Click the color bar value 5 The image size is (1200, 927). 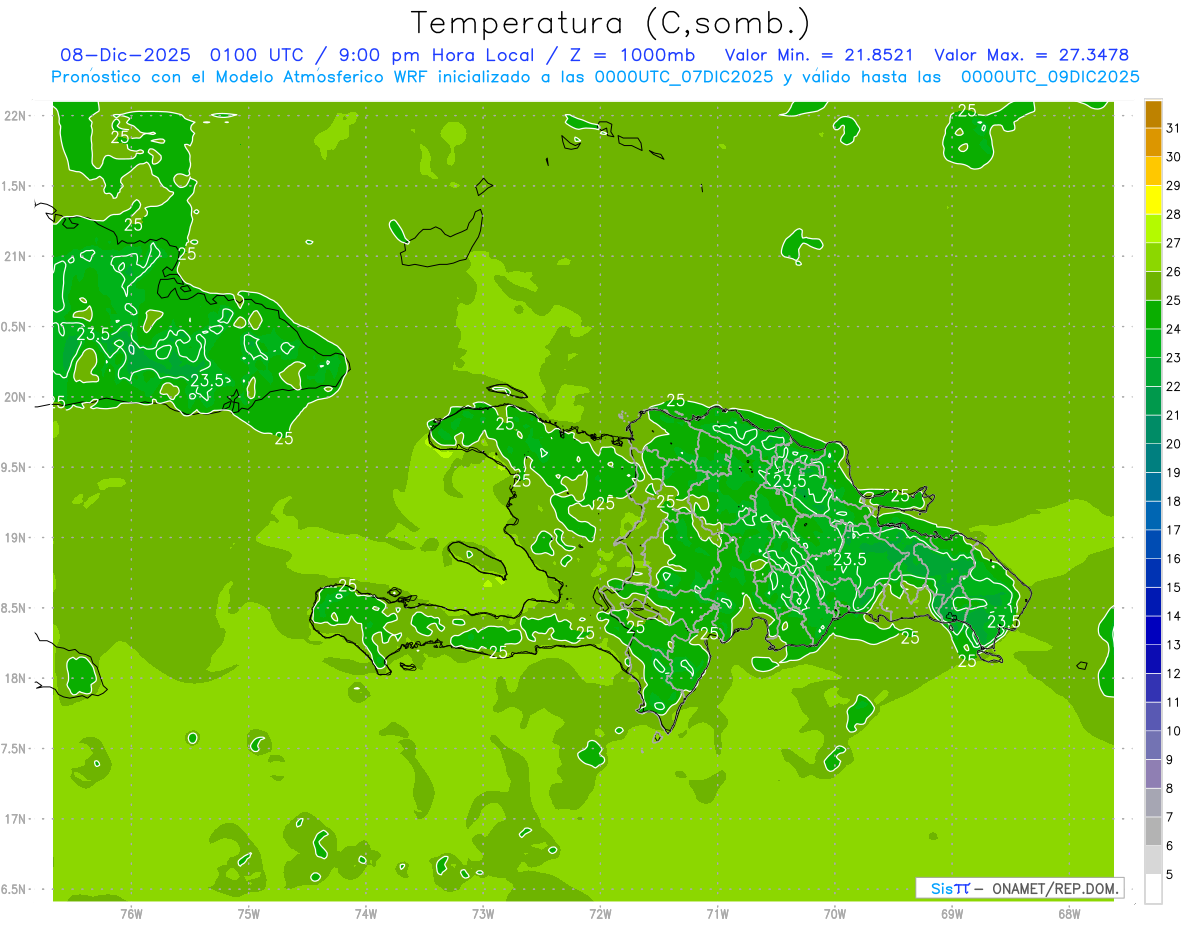pos(1170,875)
